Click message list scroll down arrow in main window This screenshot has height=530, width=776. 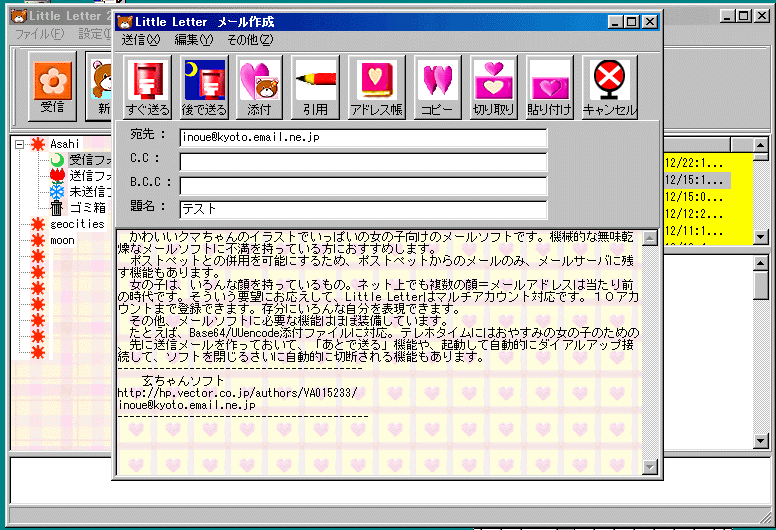tap(761, 237)
